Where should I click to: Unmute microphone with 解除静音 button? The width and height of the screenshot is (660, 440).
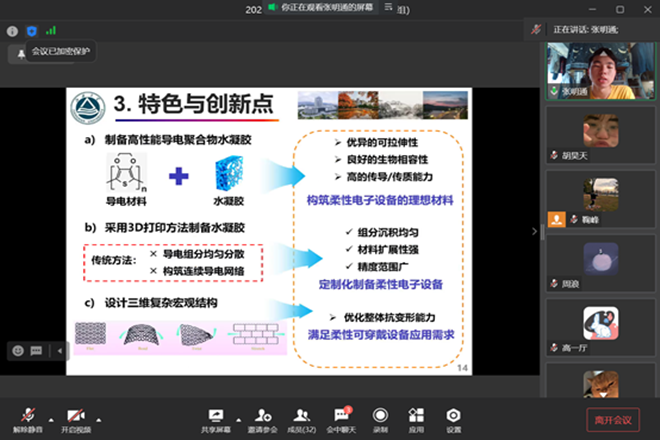coord(25,417)
